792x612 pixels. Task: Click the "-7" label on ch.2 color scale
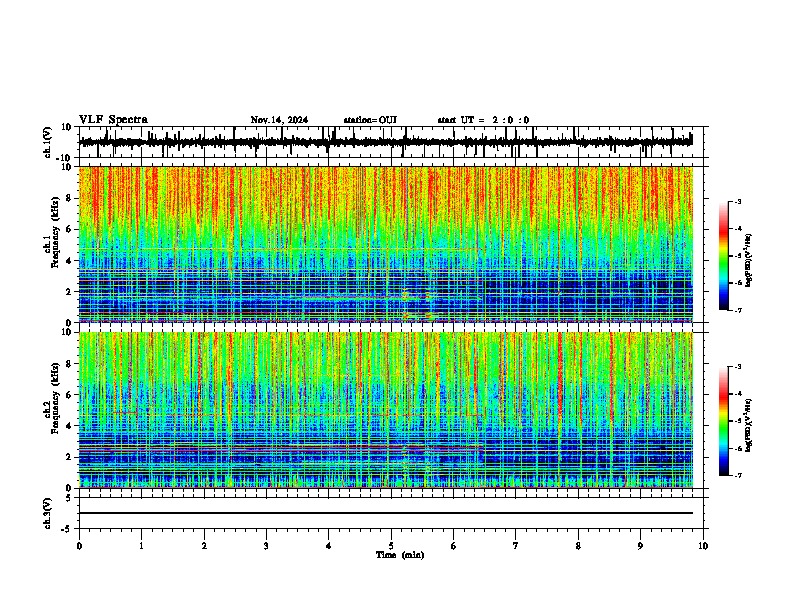(737, 475)
